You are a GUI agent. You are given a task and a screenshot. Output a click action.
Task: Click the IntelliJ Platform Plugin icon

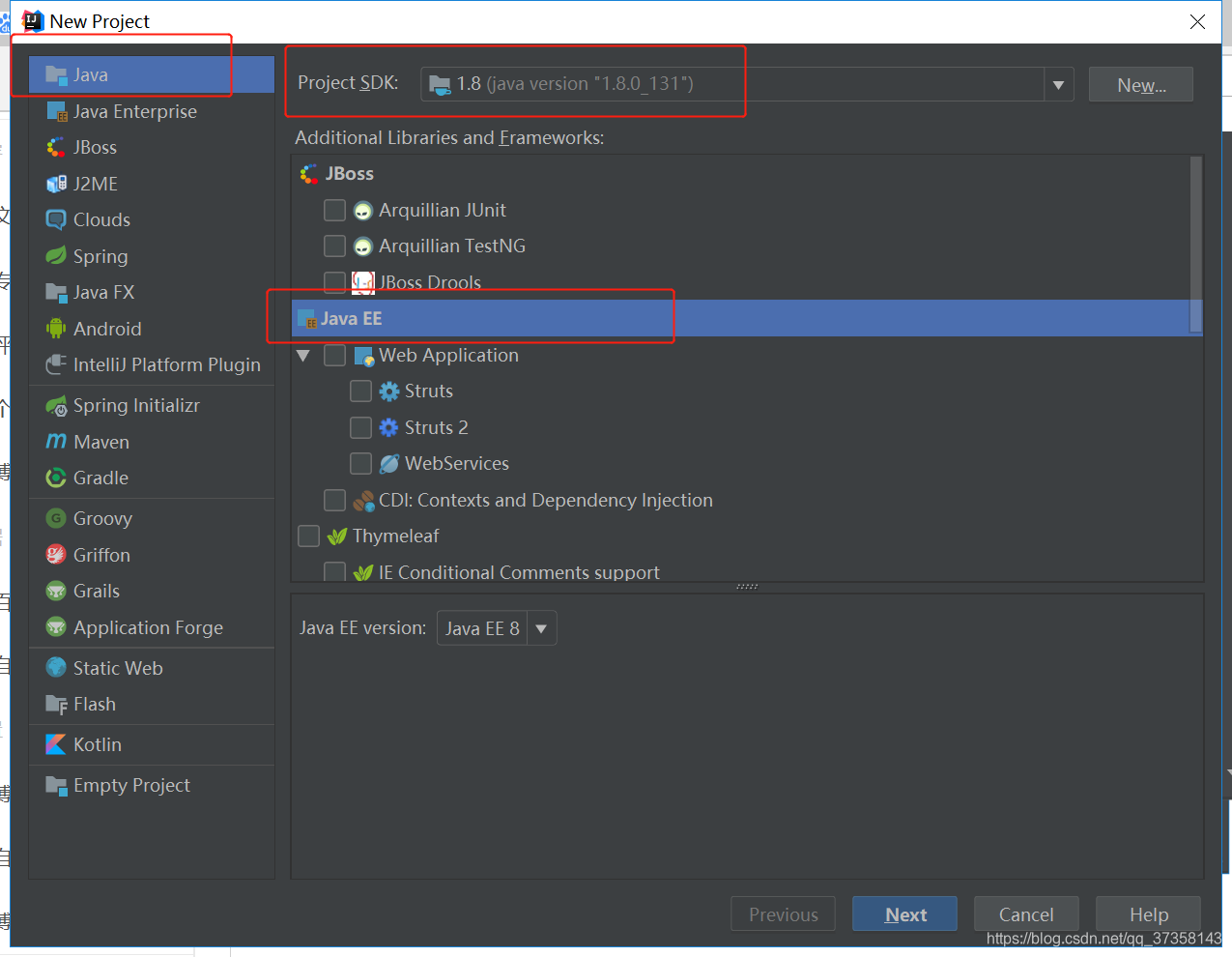[56, 364]
